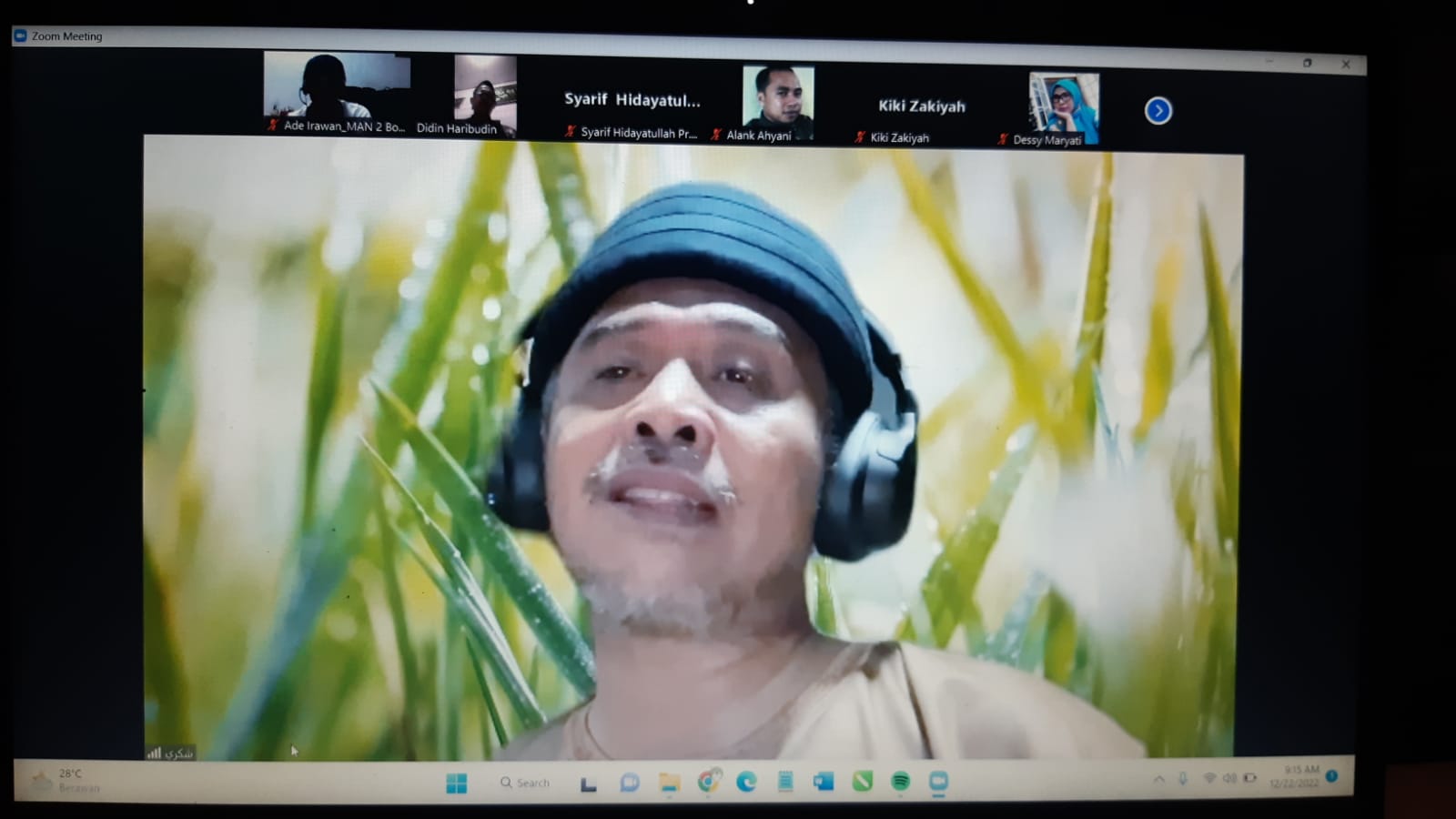Open Microsoft Word from taskbar

coord(824,782)
